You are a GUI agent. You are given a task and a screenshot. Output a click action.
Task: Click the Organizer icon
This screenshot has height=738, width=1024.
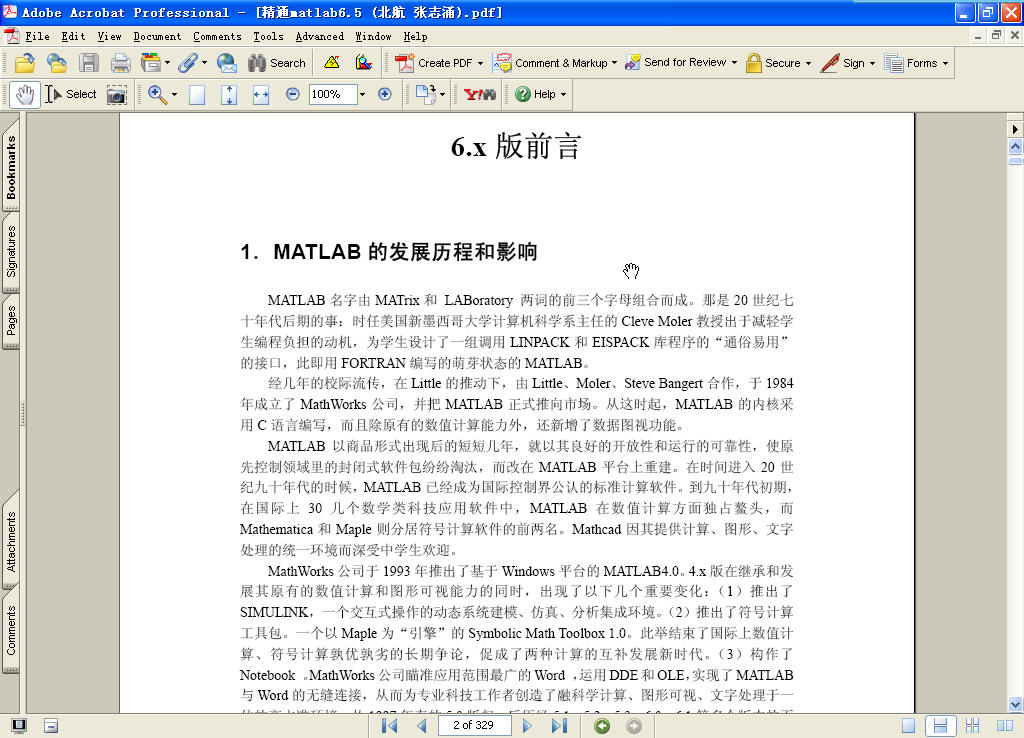point(150,63)
